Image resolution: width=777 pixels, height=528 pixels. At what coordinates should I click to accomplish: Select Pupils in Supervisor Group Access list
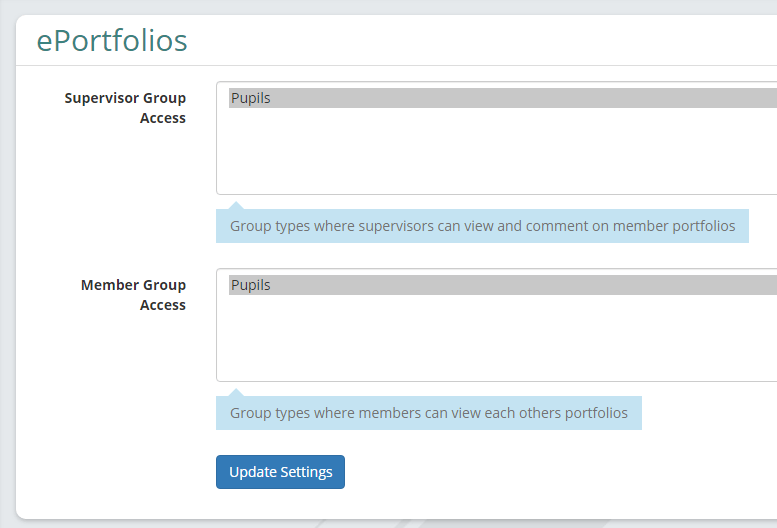tap(502, 98)
